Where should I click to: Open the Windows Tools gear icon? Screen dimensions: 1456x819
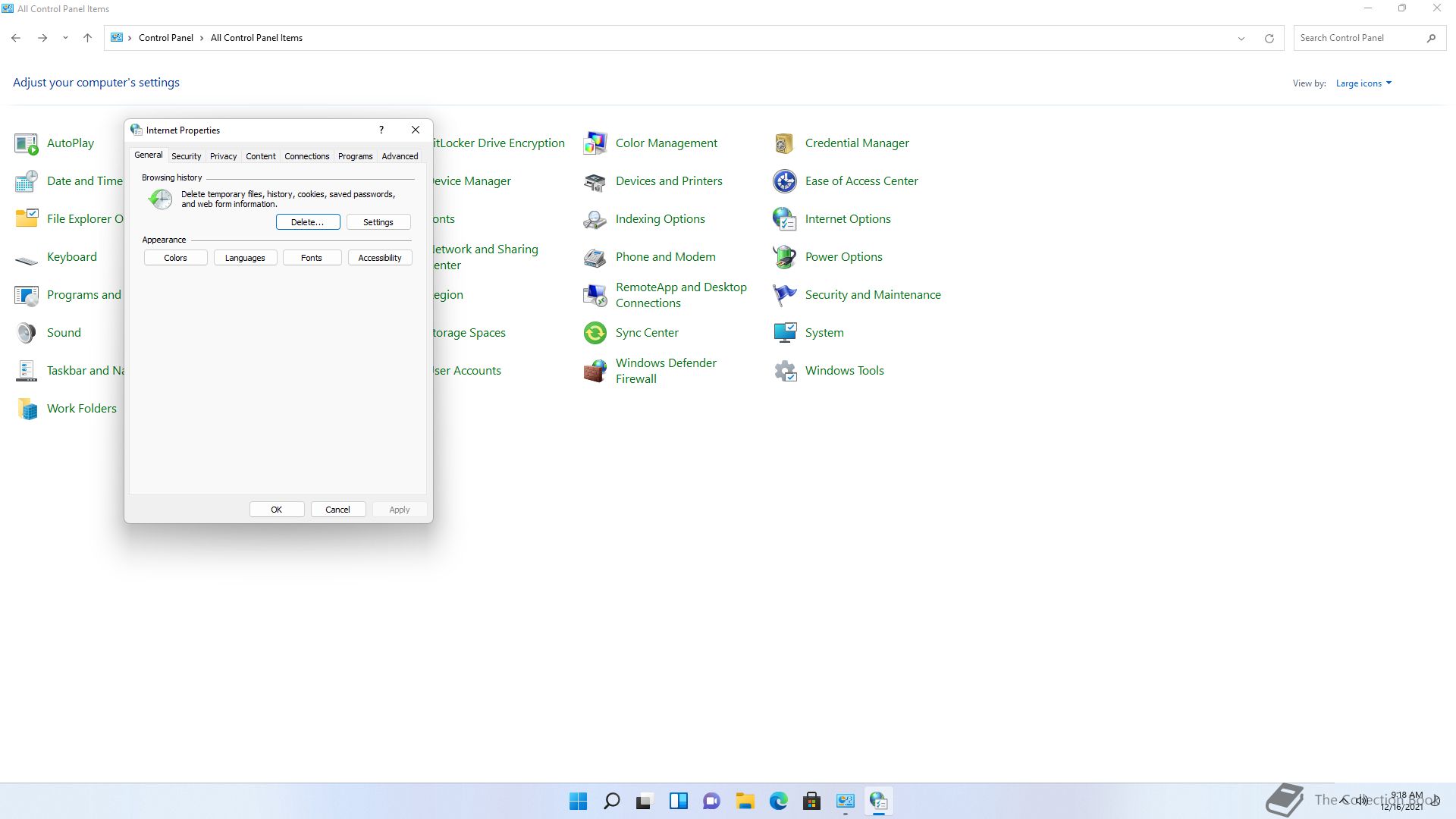click(x=785, y=371)
